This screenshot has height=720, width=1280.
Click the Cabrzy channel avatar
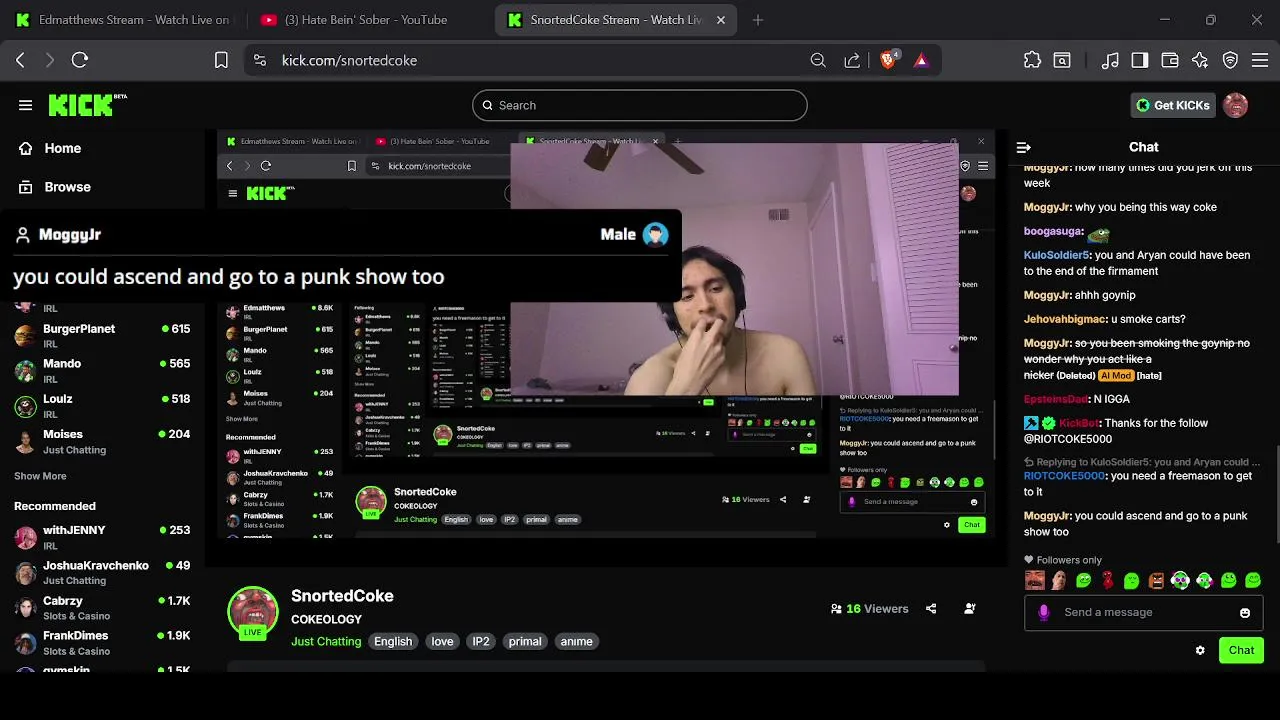click(x=25, y=608)
